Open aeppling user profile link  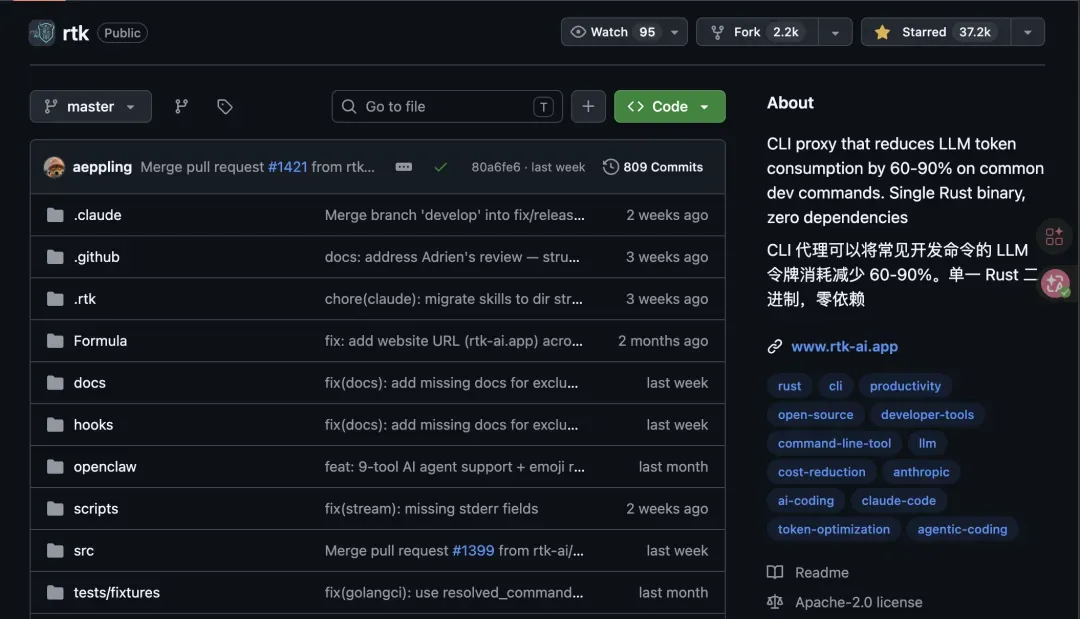(102, 167)
